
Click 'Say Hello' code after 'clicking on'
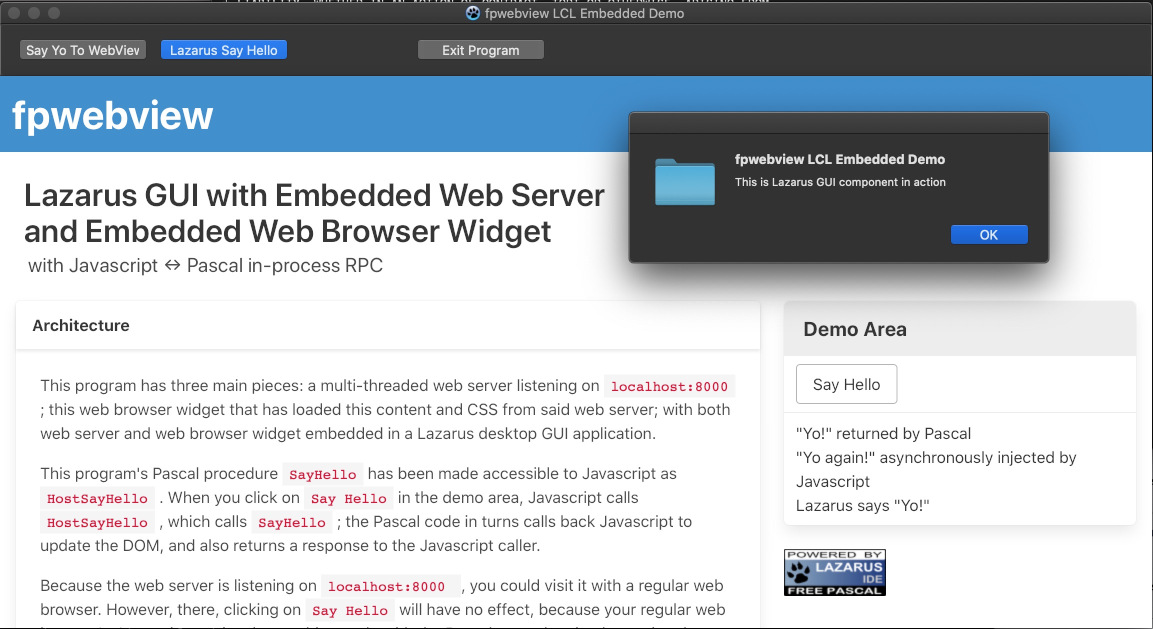350,611
